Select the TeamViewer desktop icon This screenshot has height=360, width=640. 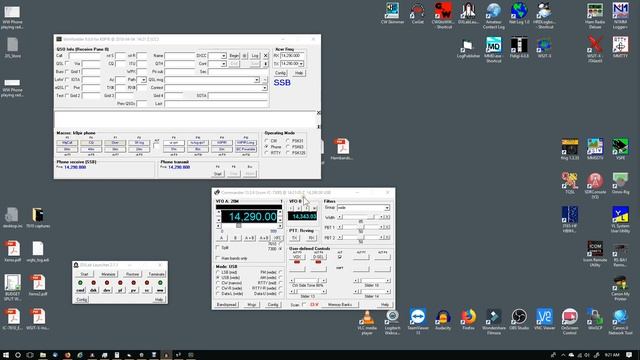418,322
